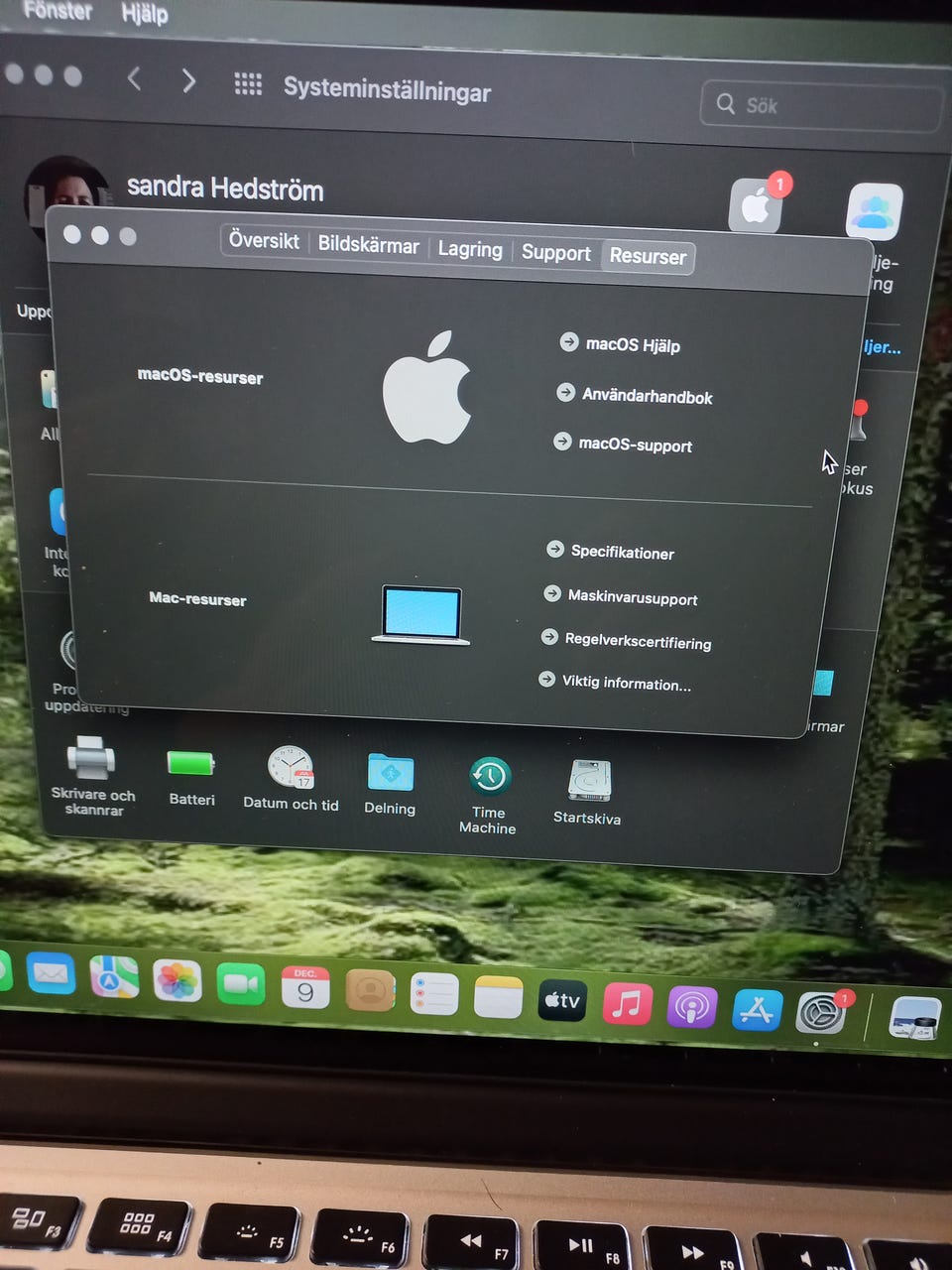This screenshot has height=1270, width=952.
Task: Open Photos from the Dock
Action: (178, 980)
